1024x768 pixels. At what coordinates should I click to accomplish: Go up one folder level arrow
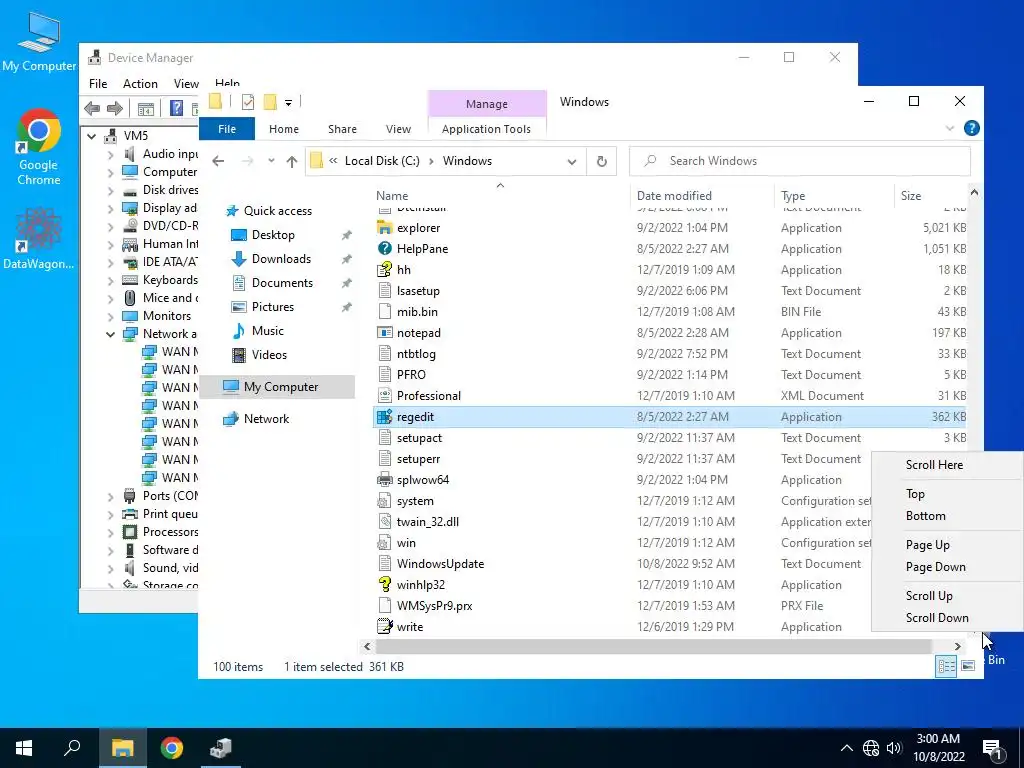(x=291, y=161)
